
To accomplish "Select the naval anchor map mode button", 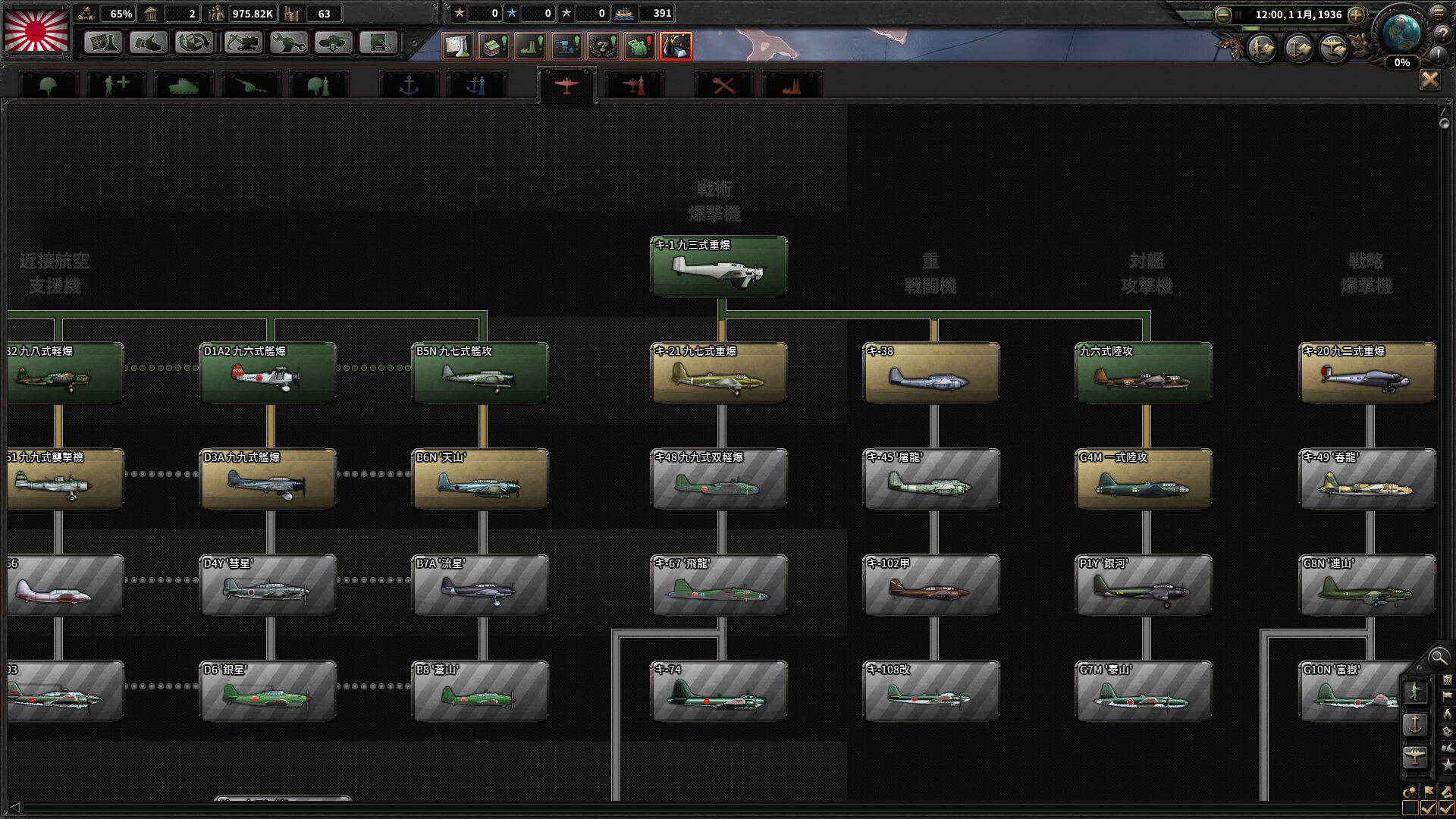I will pos(1415,724).
